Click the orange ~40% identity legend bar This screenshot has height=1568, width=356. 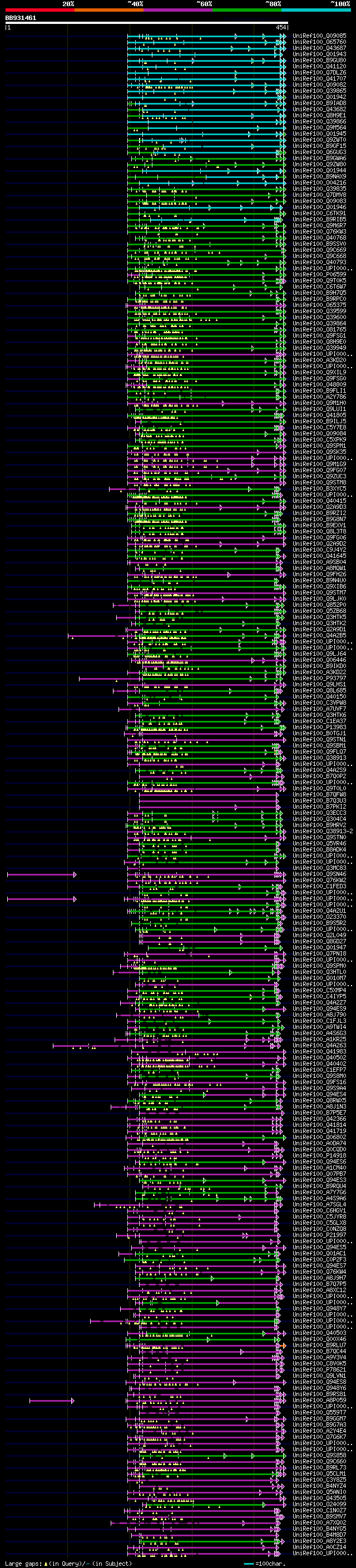coord(109,10)
